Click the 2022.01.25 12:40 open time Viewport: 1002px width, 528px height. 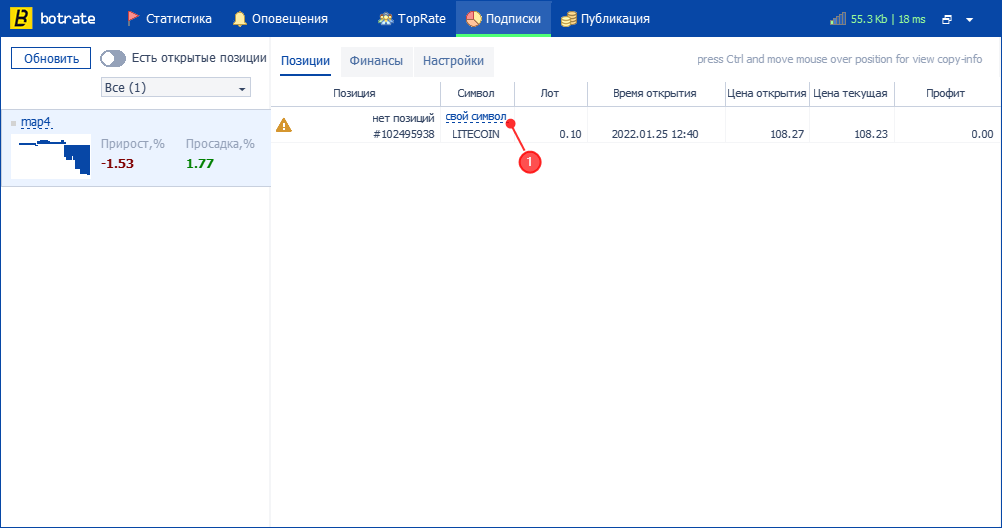[x=655, y=134]
